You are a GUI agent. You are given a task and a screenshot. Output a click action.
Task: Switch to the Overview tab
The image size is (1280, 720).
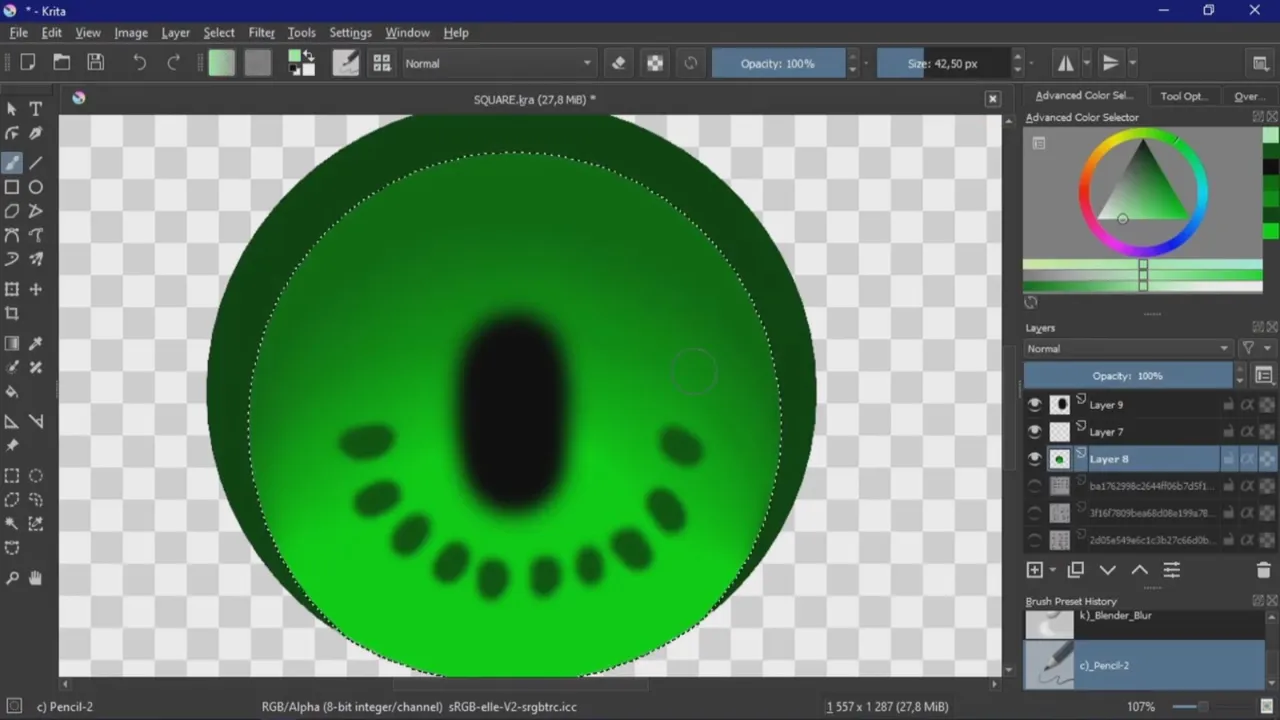click(x=1249, y=96)
